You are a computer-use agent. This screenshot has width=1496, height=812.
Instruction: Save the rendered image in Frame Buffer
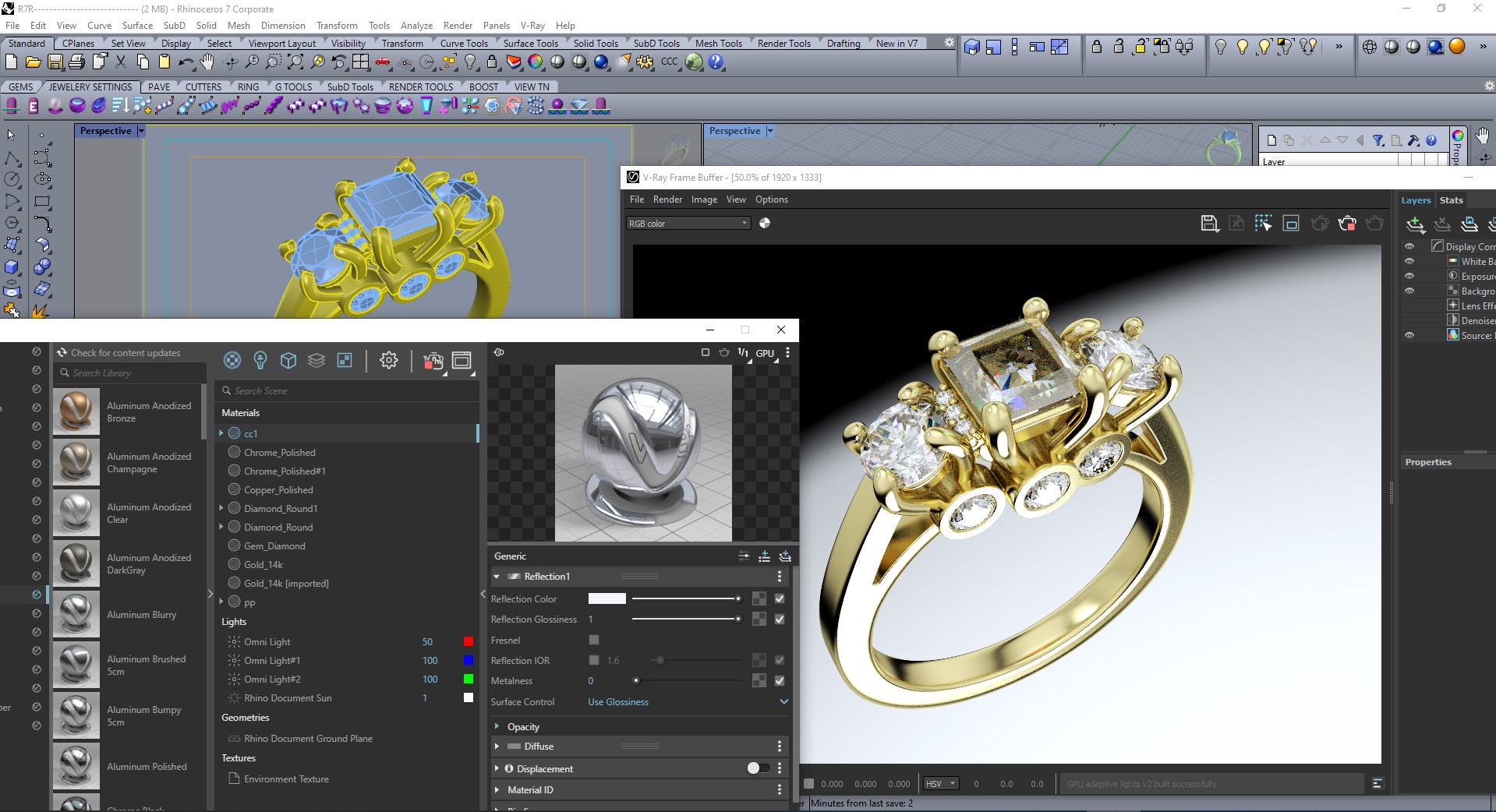[1209, 224]
